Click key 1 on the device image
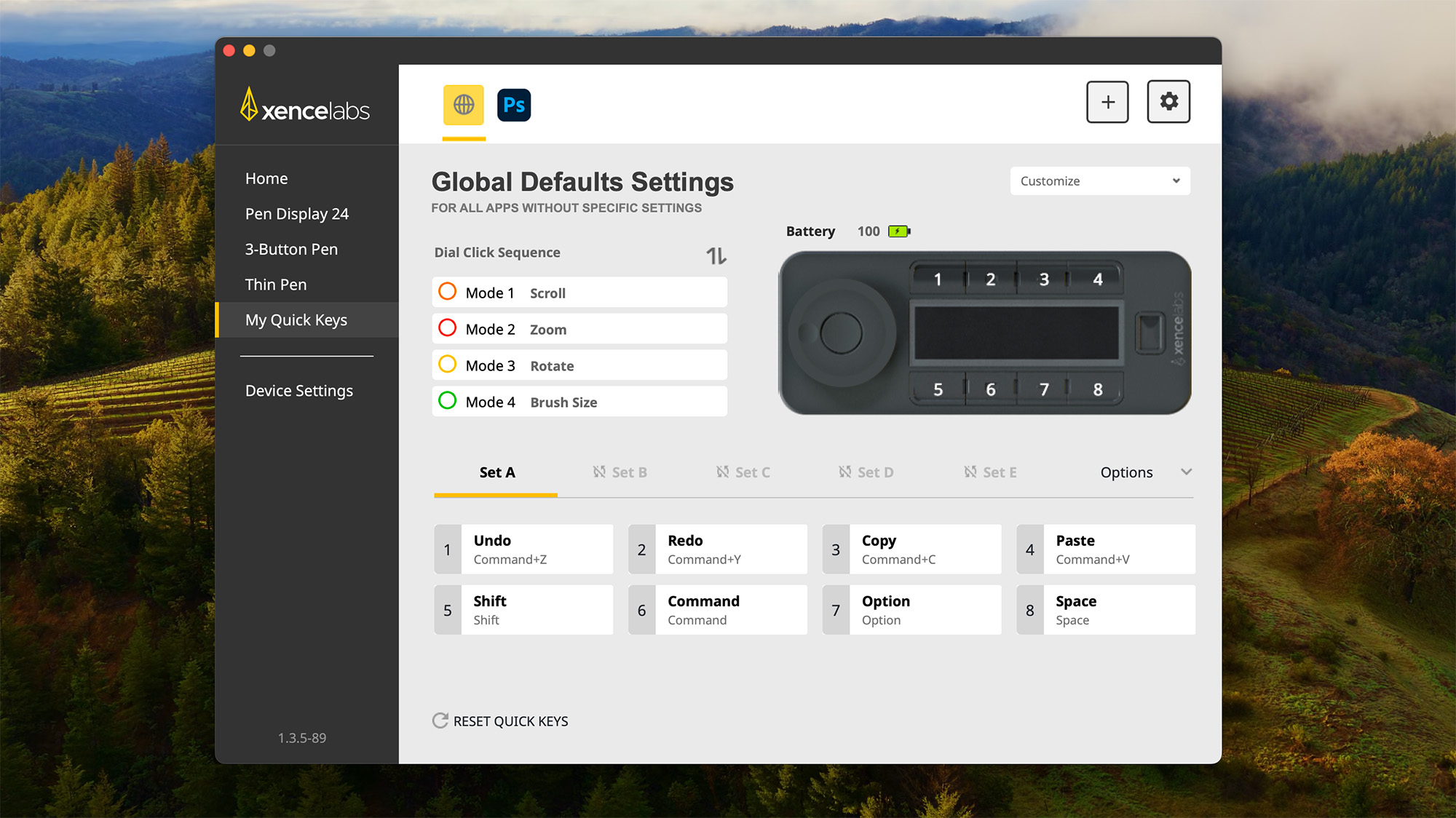 click(938, 279)
